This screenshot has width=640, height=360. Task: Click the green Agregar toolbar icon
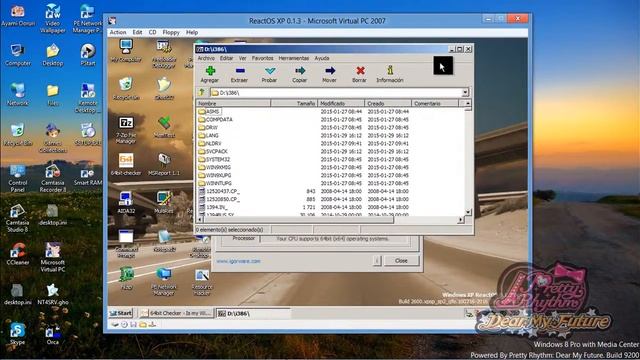click(x=210, y=71)
